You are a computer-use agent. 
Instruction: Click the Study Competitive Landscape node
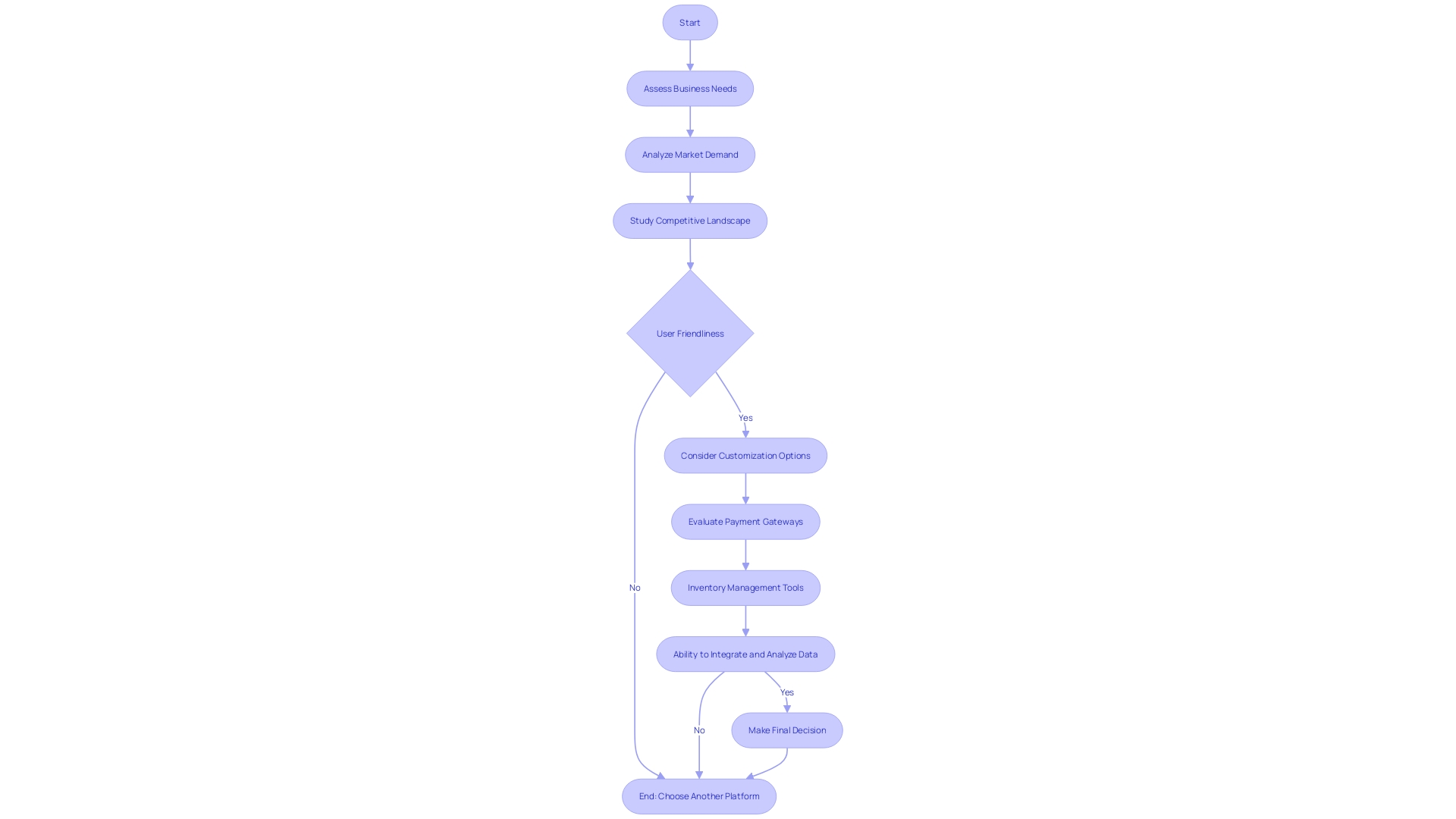(x=690, y=220)
